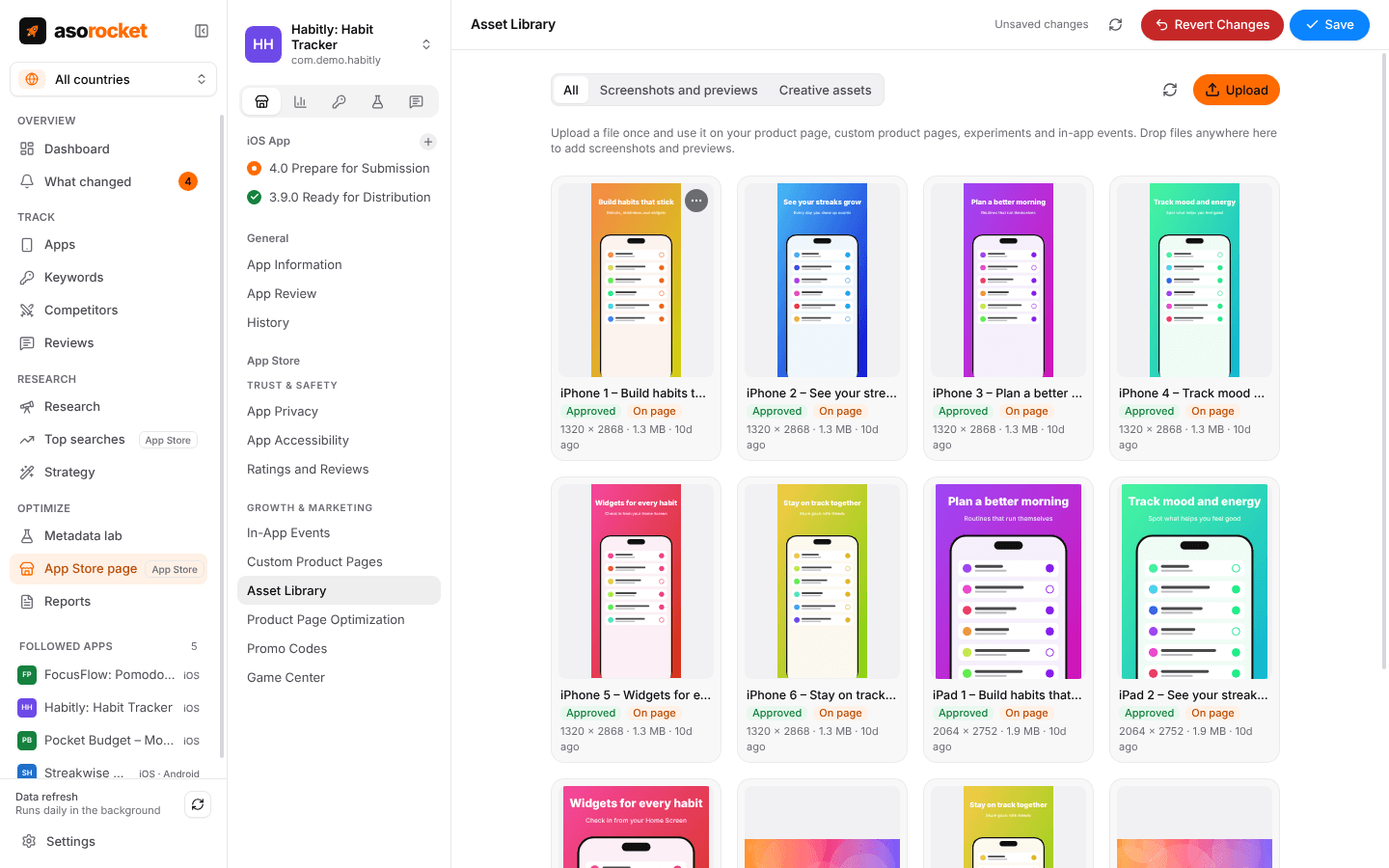Open iPad 1 Build habits thumbnail

point(1008,582)
